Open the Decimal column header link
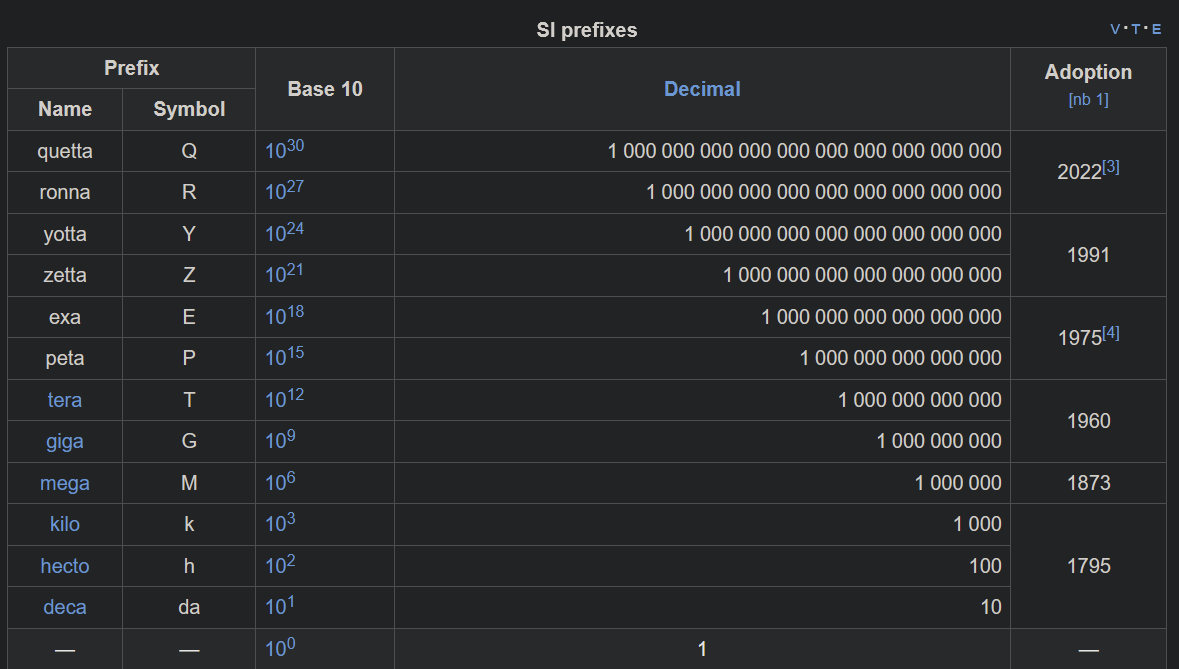 coord(702,89)
